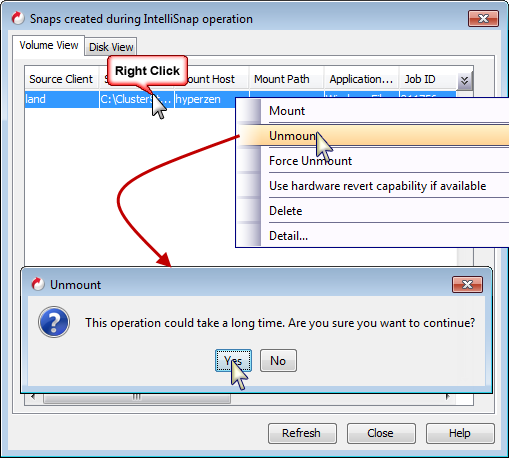The width and height of the screenshot is (509, 458).
Task: Click the Refresh button
Action: (x=302, y=433)
